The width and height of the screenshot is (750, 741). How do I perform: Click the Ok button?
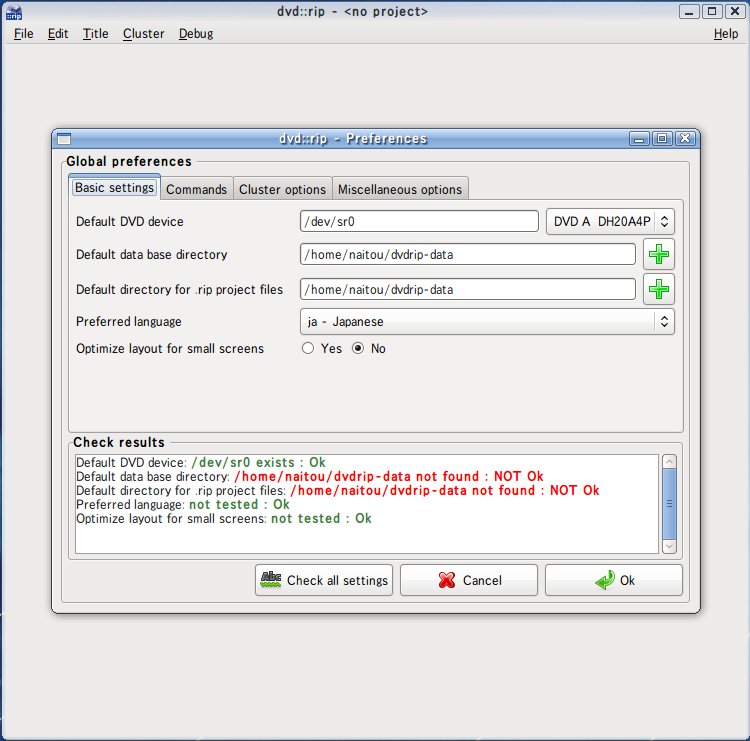click(x=614, y=580)
